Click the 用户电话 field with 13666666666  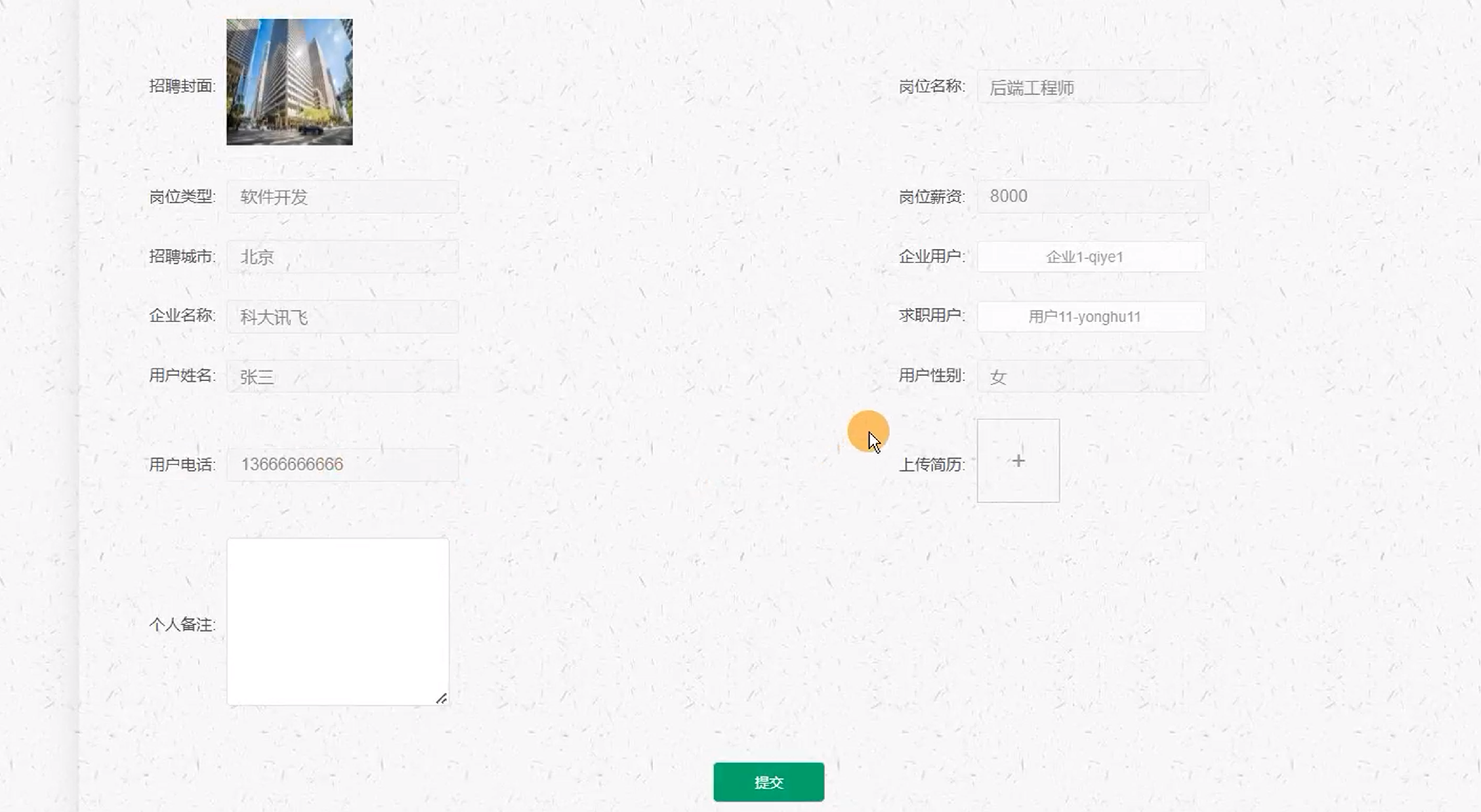tap(343, 464)
